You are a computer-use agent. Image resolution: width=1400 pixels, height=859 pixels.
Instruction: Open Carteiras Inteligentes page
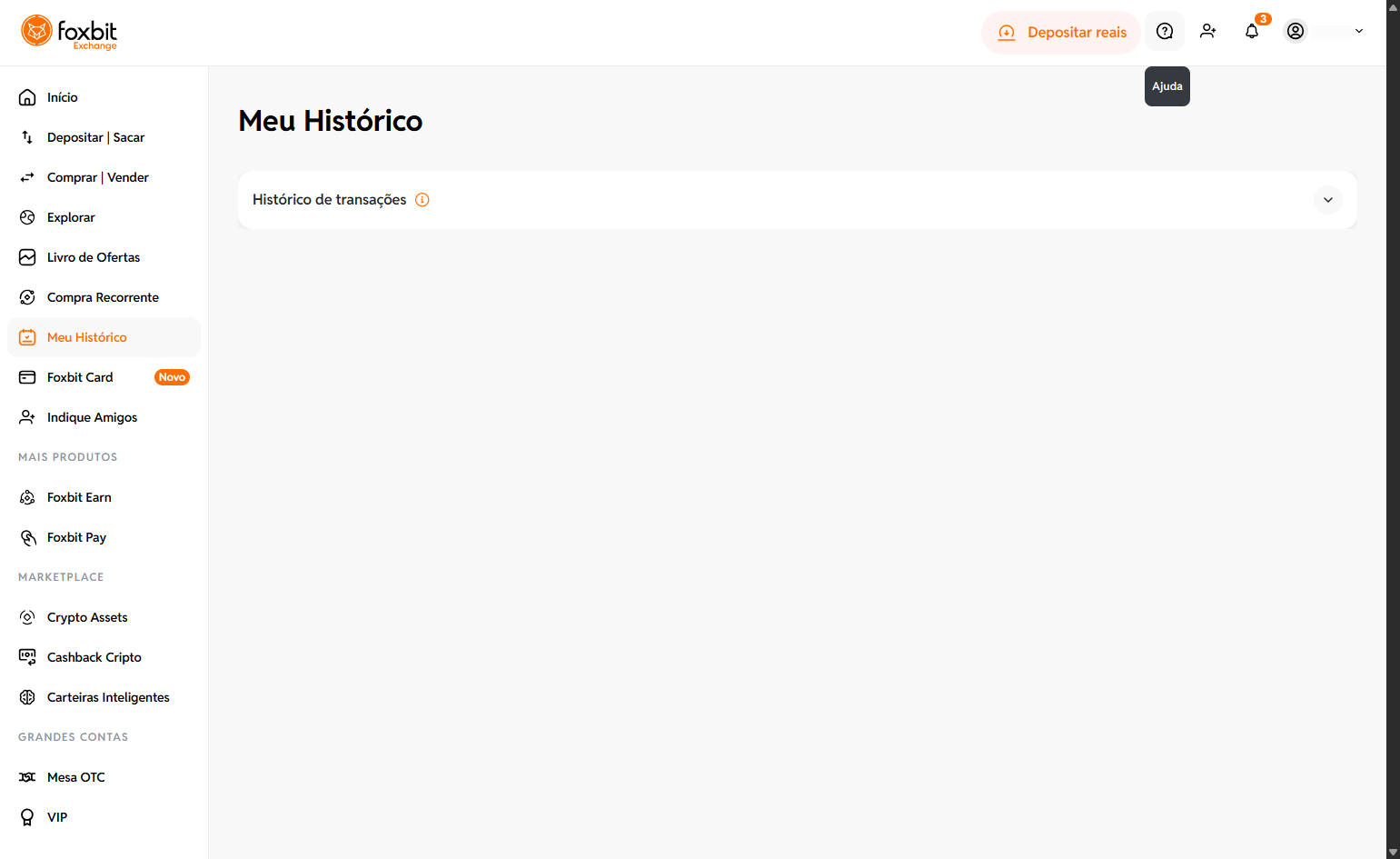pyautogui.click(x=104, y=697)
